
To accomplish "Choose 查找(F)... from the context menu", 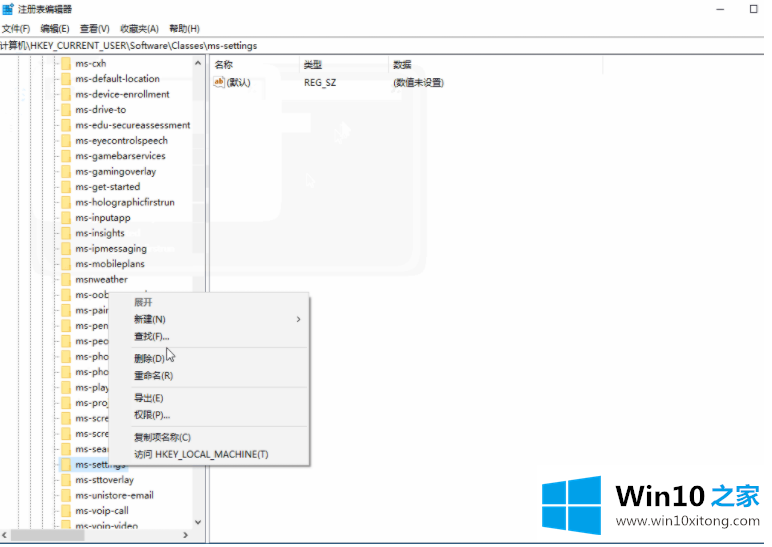I will (x=209, y=337).
